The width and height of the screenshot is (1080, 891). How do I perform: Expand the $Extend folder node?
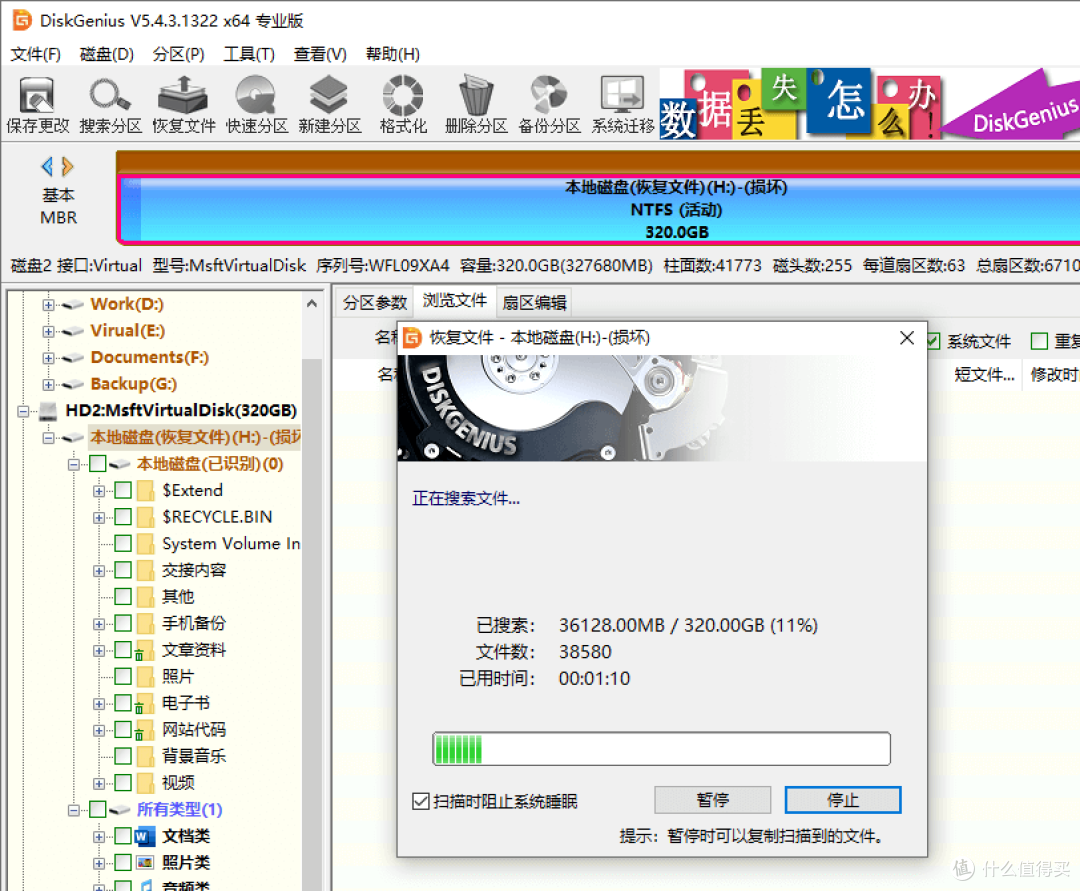pos(99,492)
